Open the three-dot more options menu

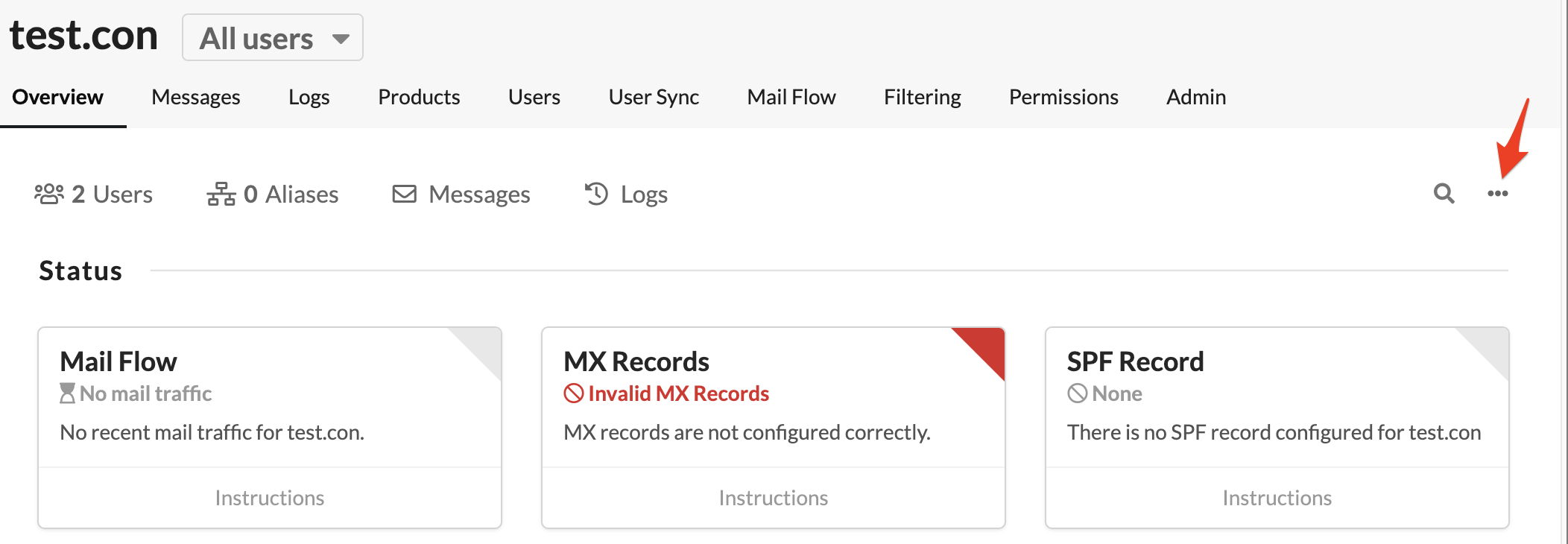(x=1497, y=194)
